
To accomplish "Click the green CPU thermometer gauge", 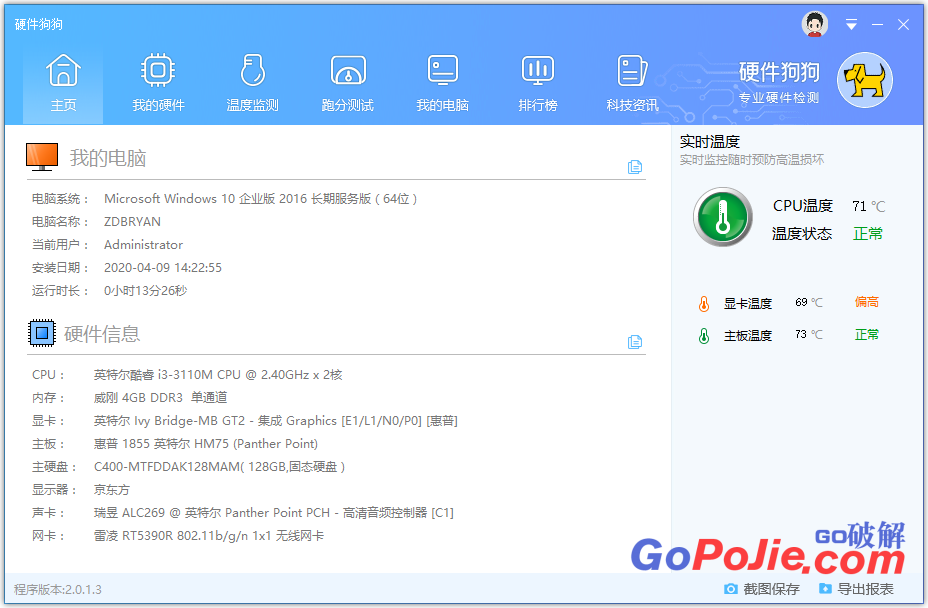I will (723, 217).
